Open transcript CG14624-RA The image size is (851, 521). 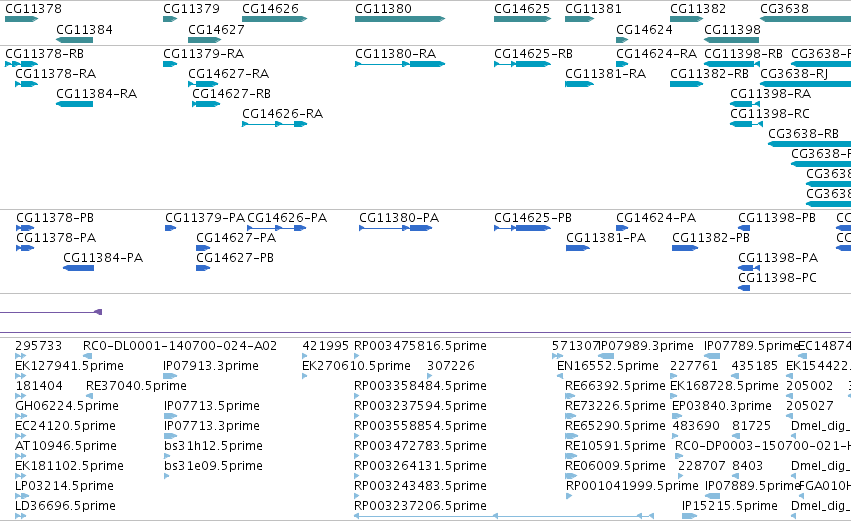point(657,54)
